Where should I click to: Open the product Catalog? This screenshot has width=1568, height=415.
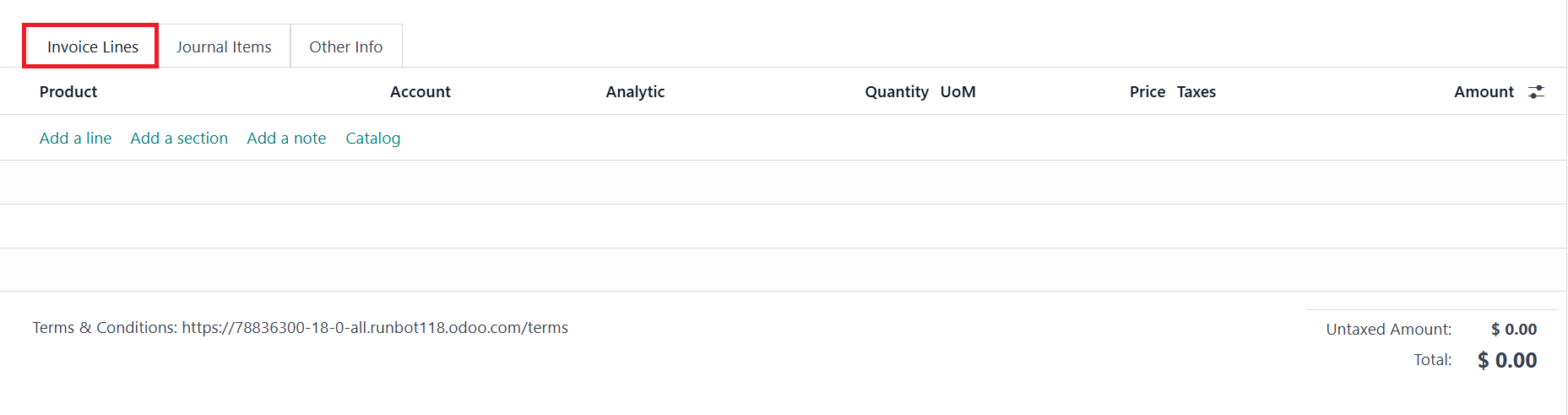click(x=372, y=139)
